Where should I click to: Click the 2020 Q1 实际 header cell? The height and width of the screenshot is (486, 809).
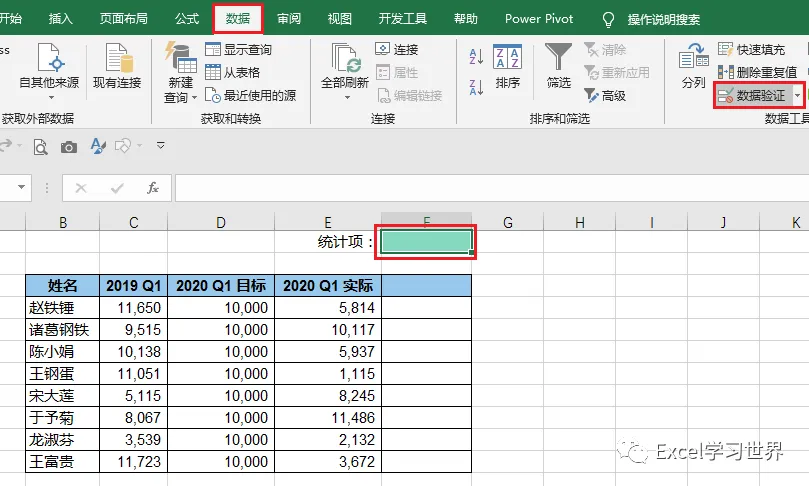pos(328,285)
